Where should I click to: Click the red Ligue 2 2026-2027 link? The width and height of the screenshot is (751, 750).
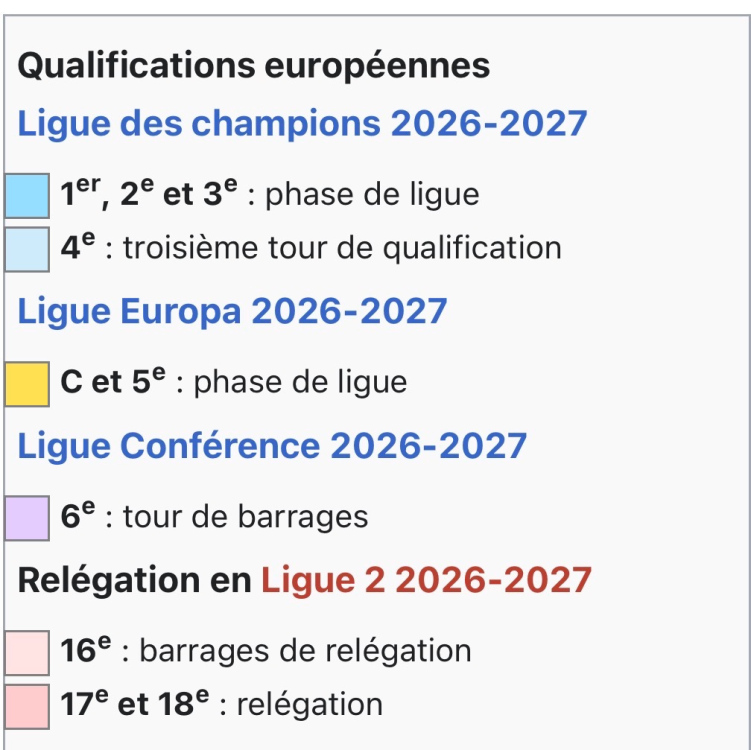pyautogui.click(x=426, y=580)
